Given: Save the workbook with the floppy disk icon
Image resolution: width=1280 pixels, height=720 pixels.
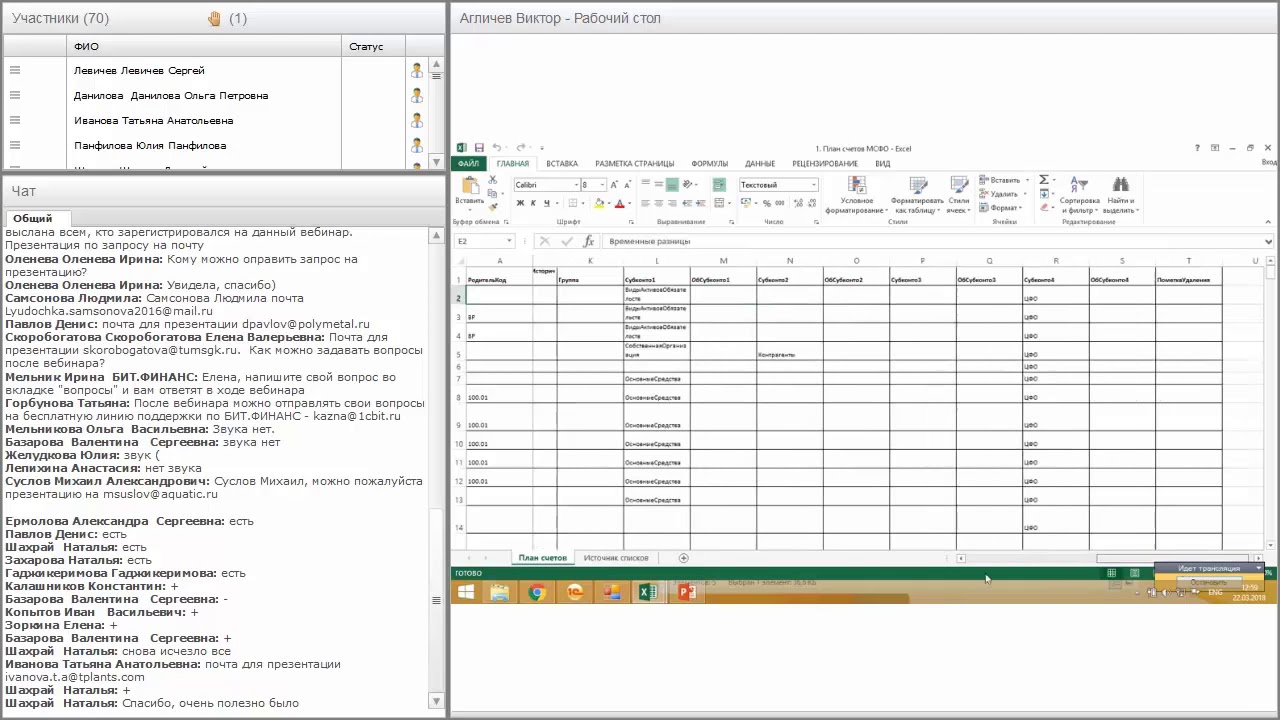Looking at the screenshot, I should coord(479,148).
